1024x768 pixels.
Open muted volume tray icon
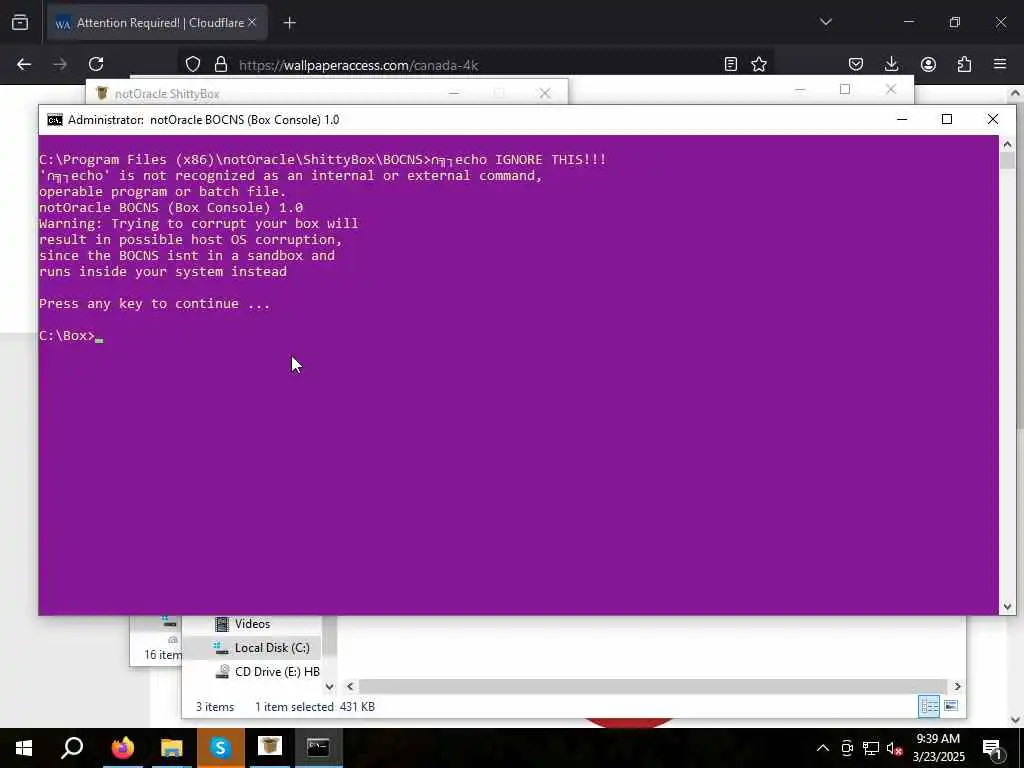point(895,748)
